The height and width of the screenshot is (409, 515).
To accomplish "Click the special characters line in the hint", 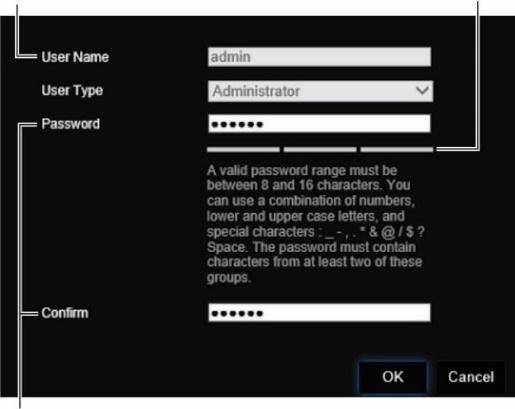I will tap(315, 232).
